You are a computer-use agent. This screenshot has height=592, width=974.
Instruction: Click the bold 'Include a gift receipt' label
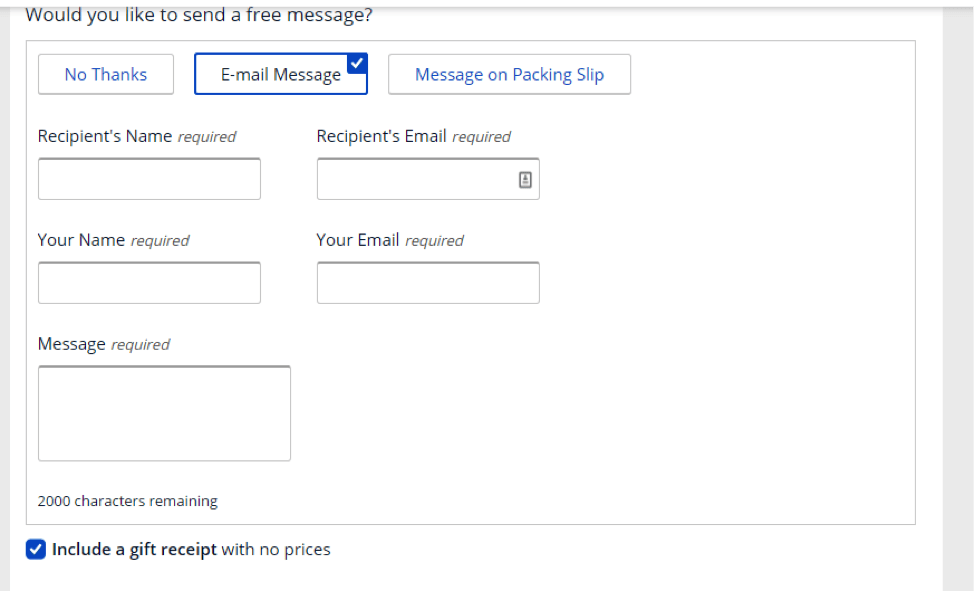pos(134,550)
